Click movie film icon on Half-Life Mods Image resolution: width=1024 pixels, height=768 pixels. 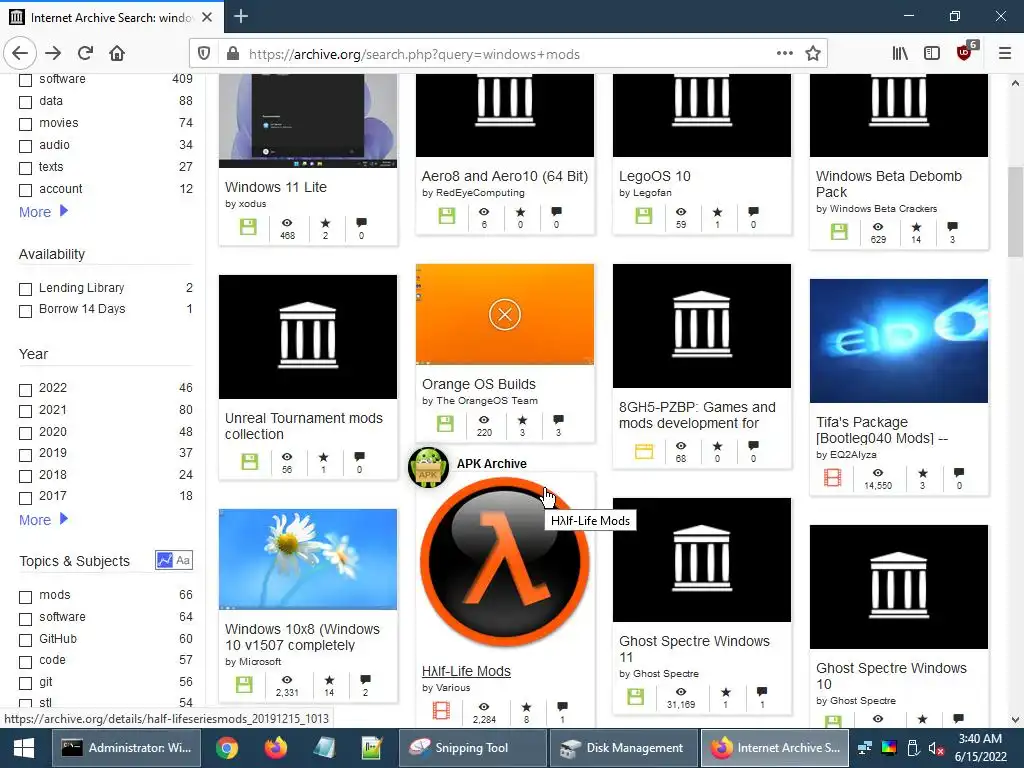pyautogui.click(x=441, y=710)
